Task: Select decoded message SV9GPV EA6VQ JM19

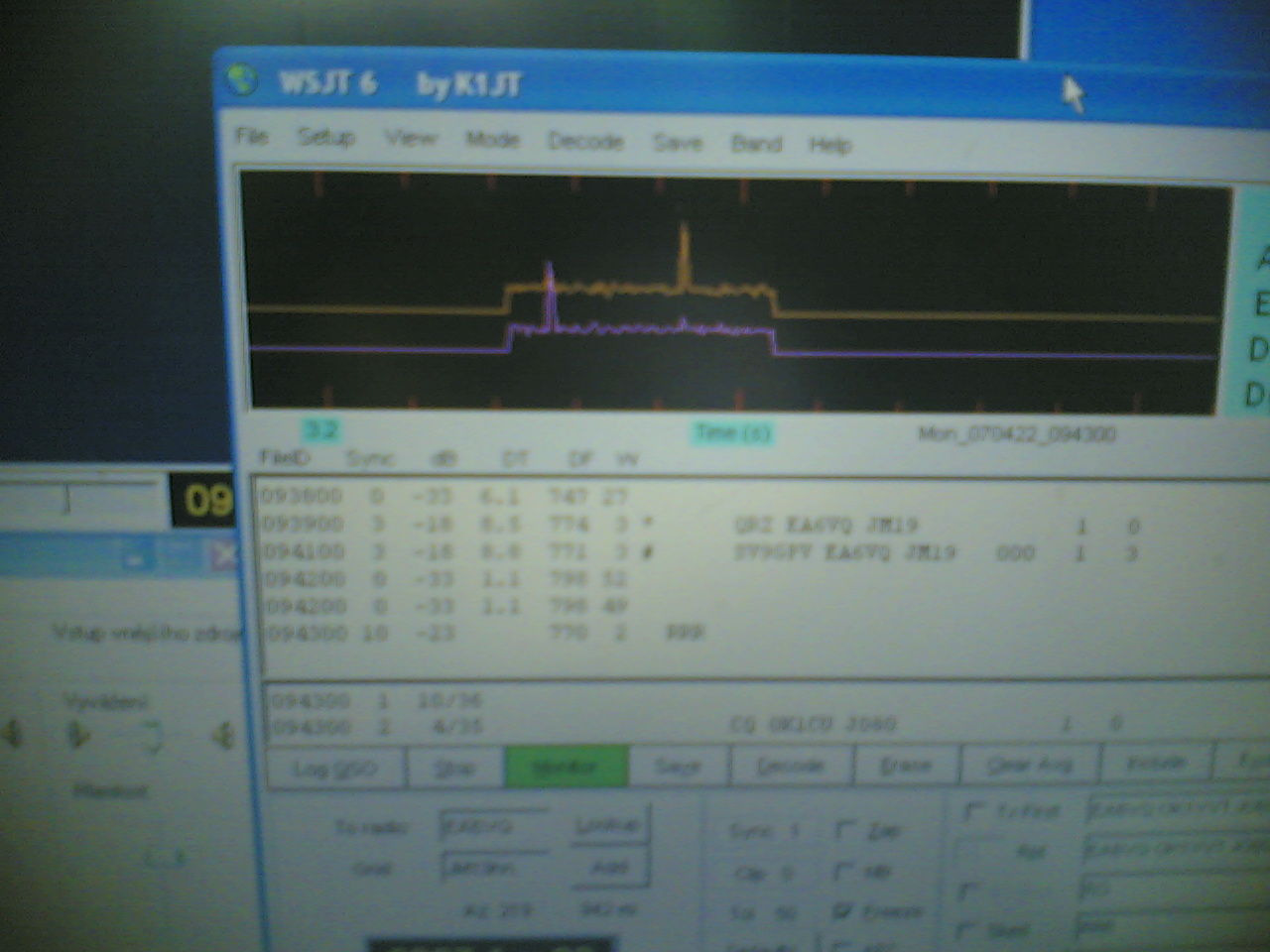Action: [844, 552]
